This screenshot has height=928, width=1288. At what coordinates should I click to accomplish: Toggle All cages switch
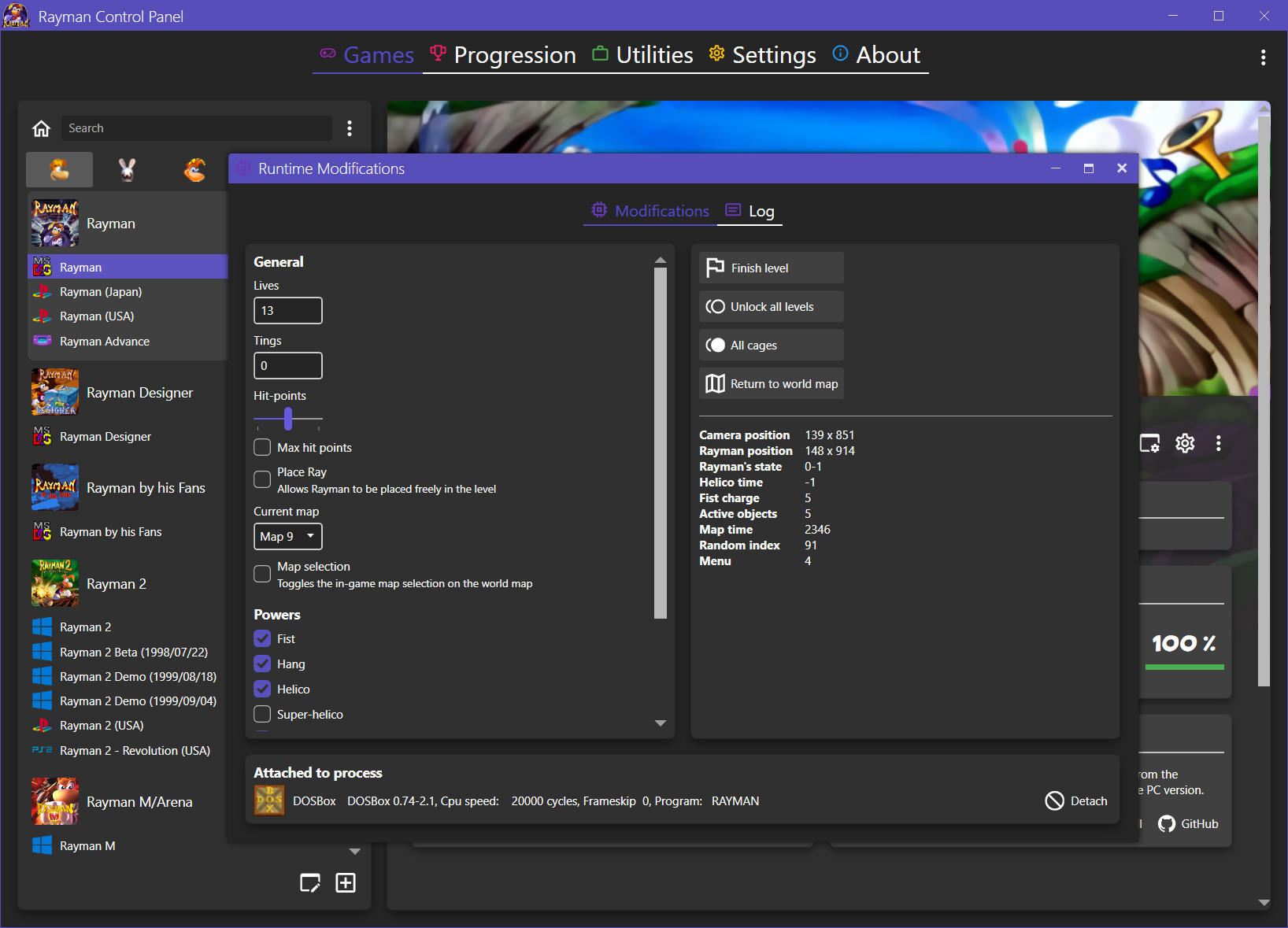pyautogui.click(x=772, y=345)
